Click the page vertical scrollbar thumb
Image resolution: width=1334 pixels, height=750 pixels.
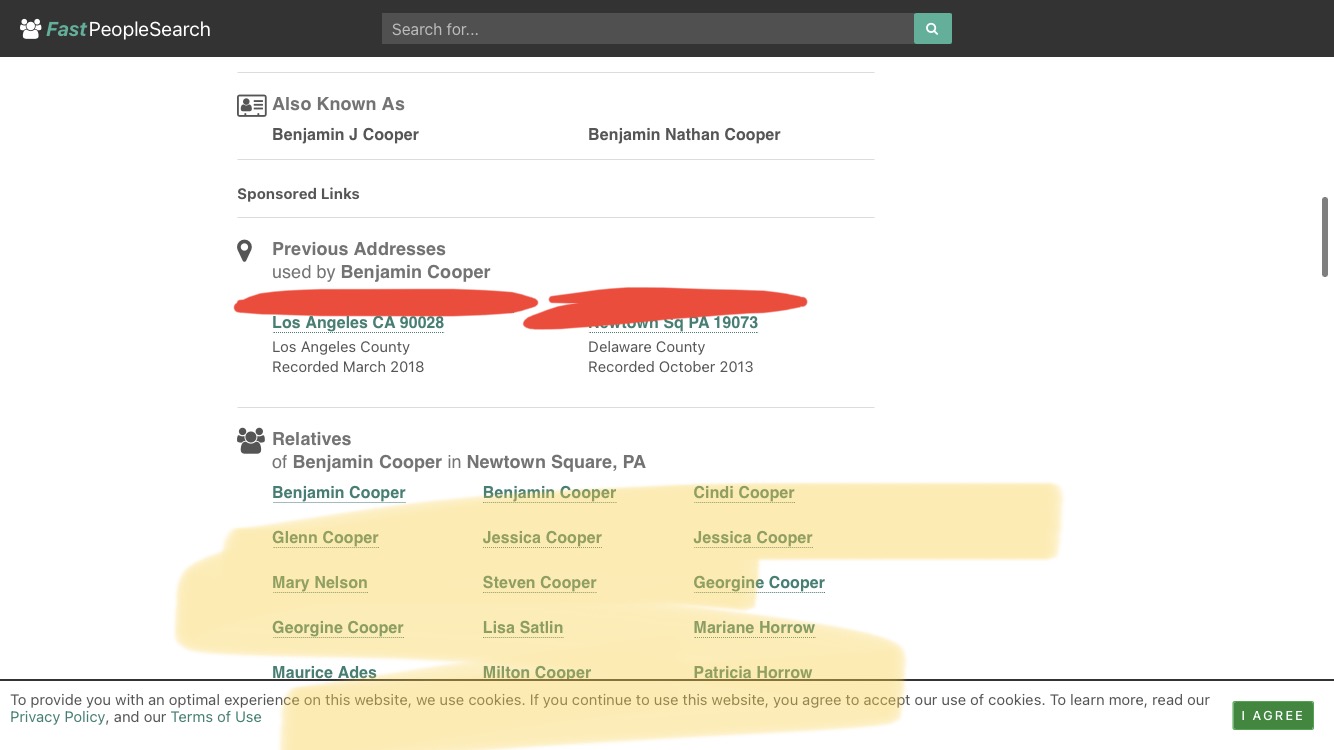1325,237
